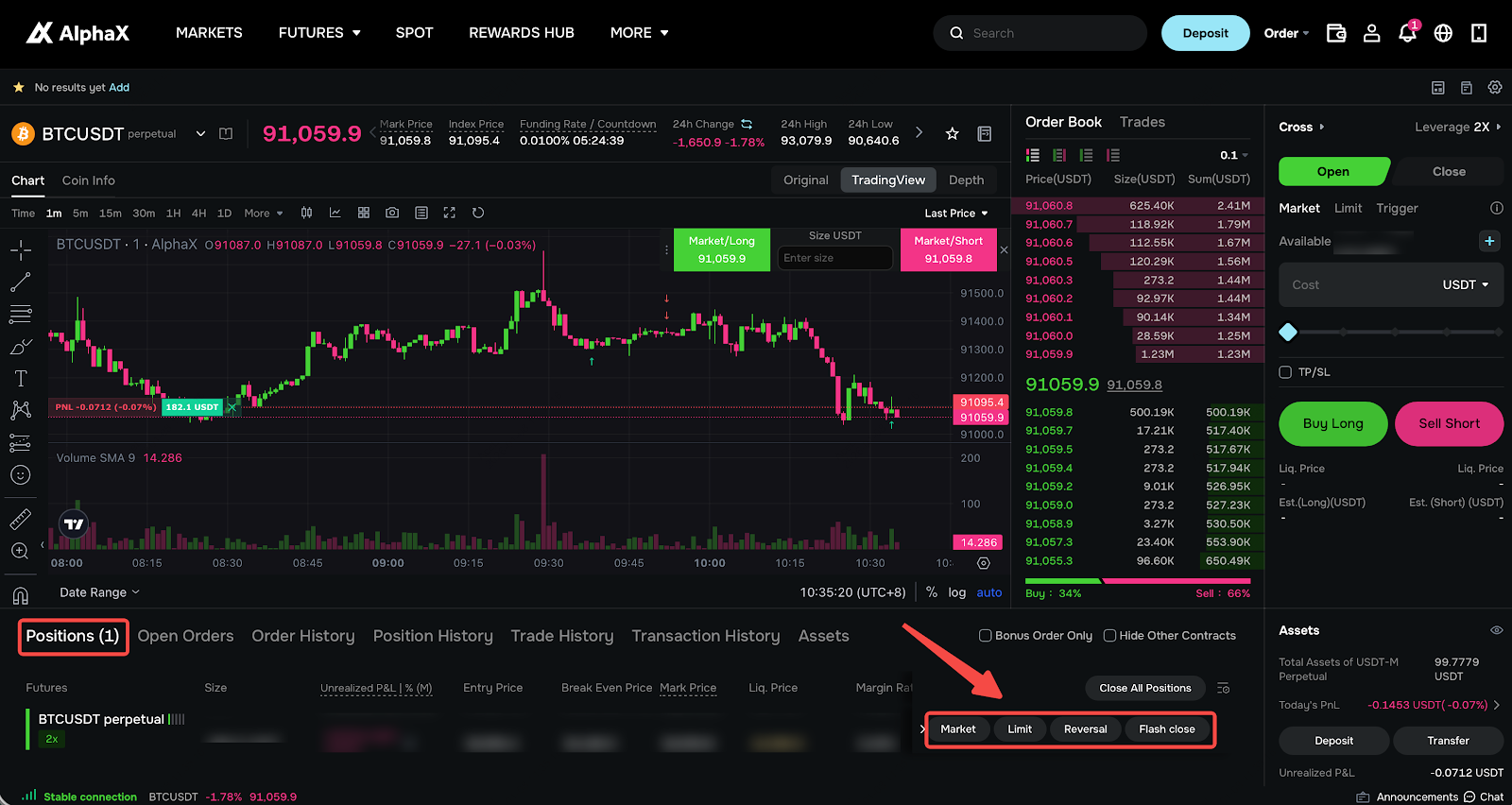Go to MARKETS menu
The image size is (1512, 805).
point(209,33)
